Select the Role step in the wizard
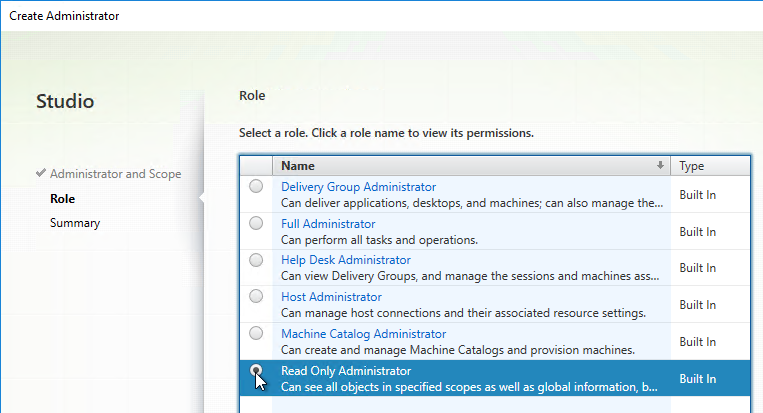 coord(62,198)
